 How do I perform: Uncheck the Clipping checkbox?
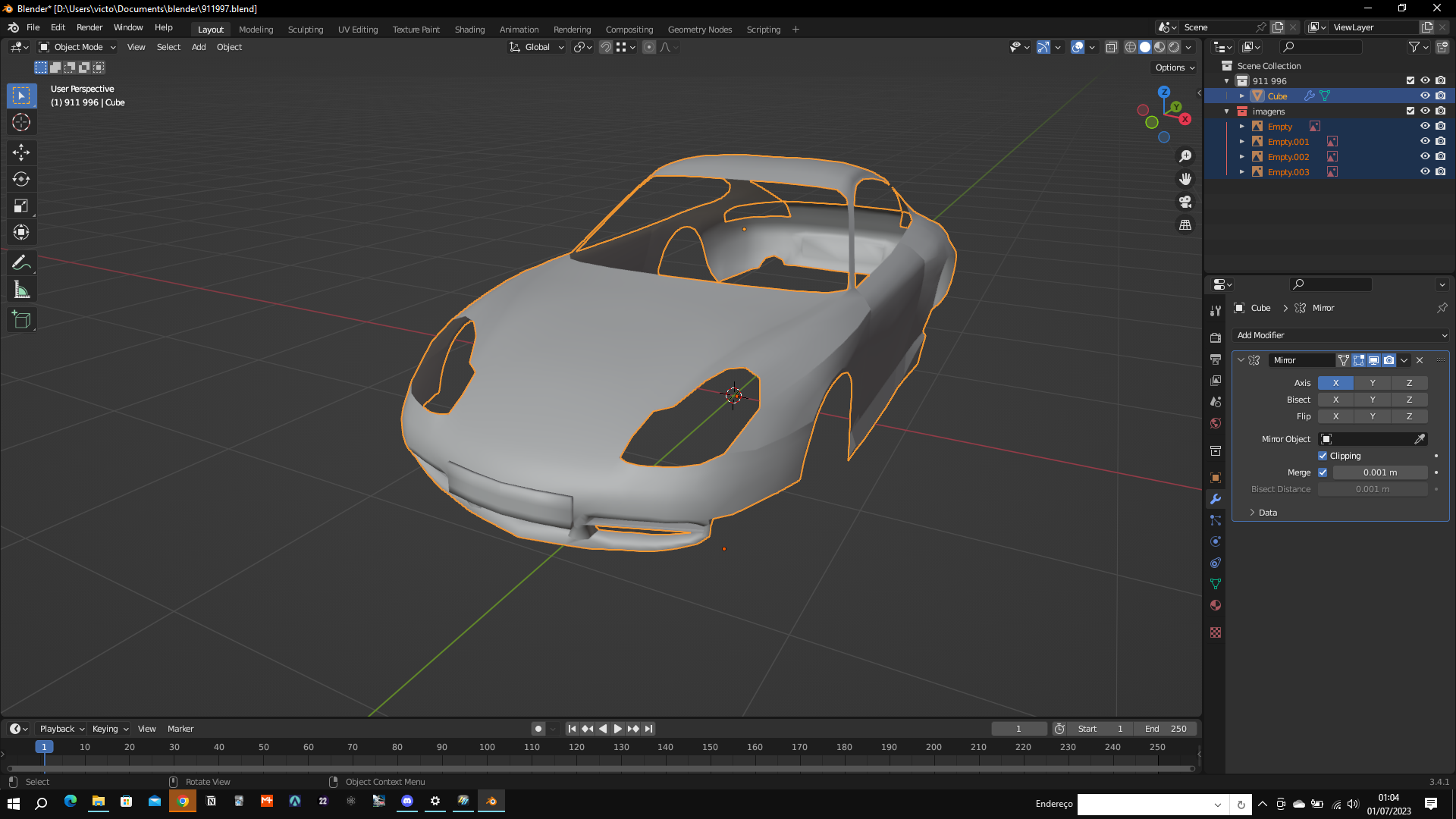[x=1323, y=456]
